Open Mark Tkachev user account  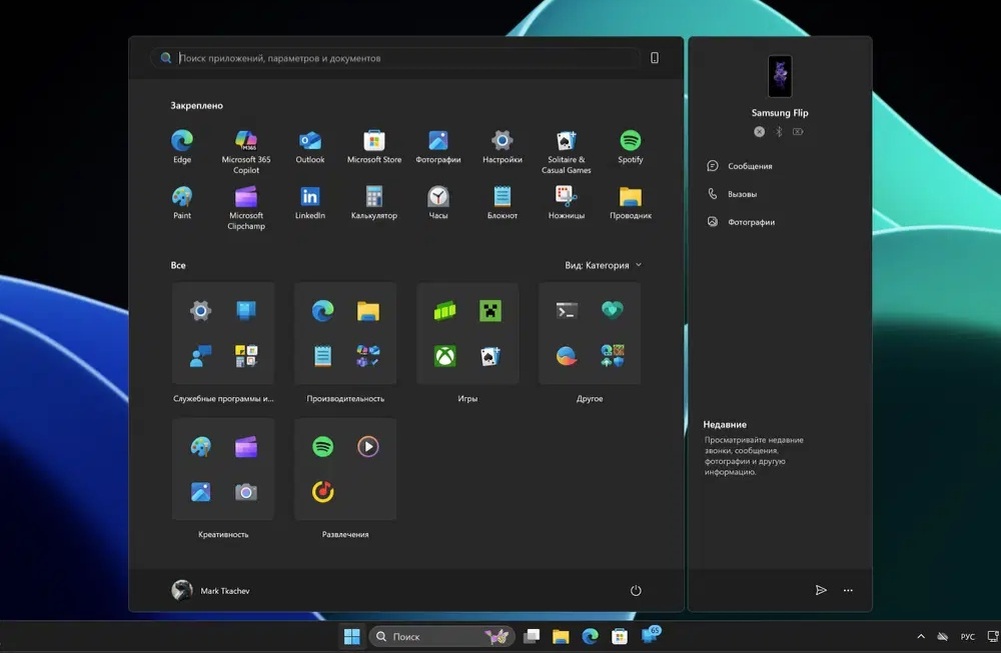pos(211,590)
